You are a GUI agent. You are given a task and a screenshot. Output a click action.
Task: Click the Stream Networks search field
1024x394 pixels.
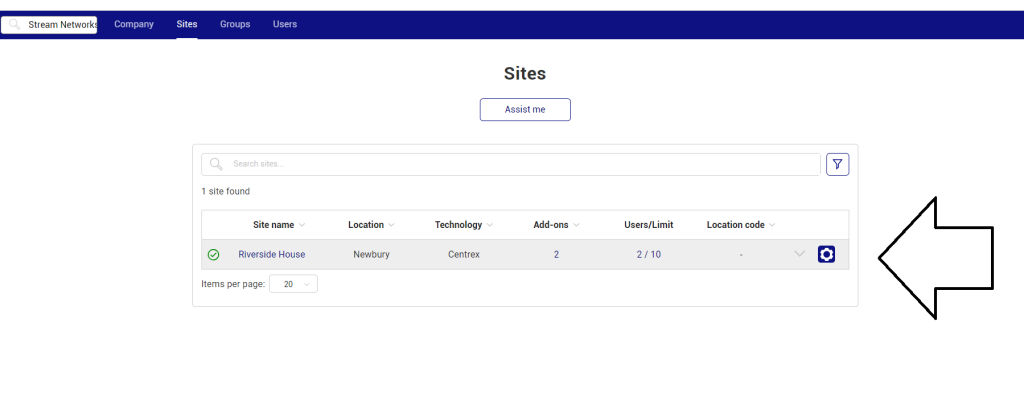[x=49, y=25]
